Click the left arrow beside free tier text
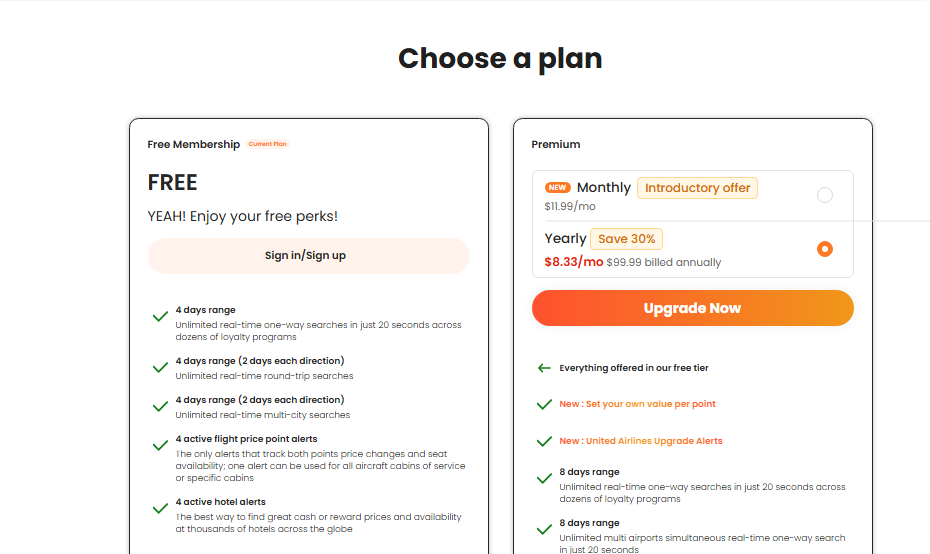The height and width of the screenshot is (554, 930). point(544,368)
